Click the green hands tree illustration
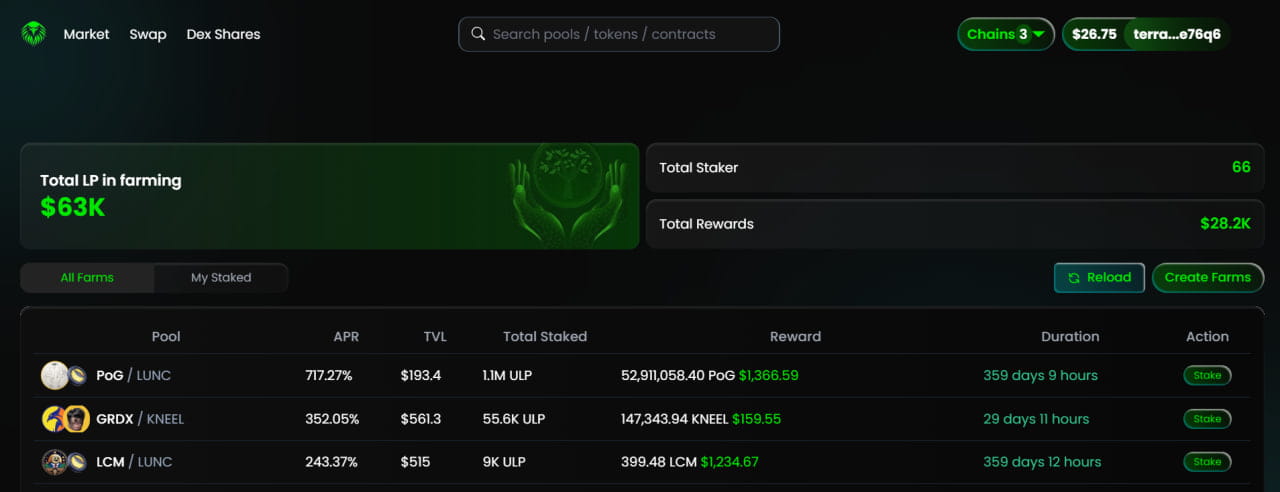1280x492 pixels. 566,195
